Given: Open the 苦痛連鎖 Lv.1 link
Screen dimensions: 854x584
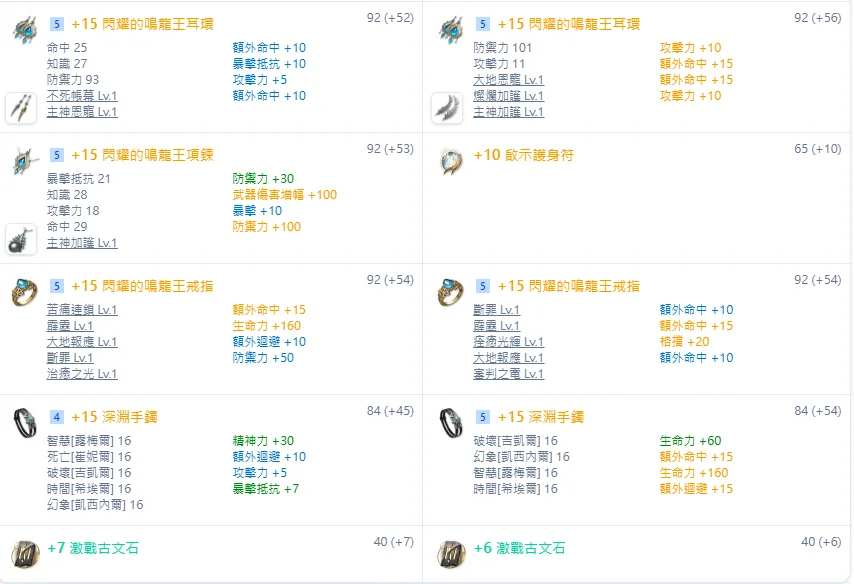Looking at the screenshot, I should 82,310.
